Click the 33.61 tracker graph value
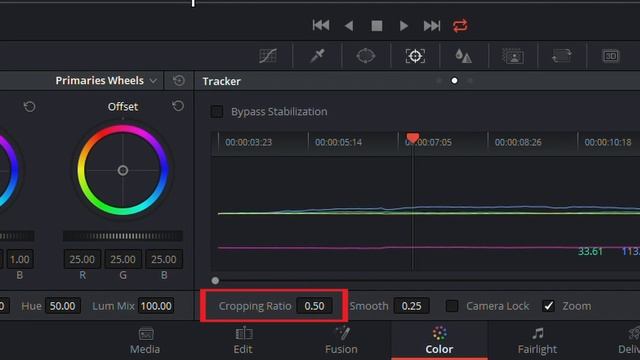This screenshot has height=360, width=640. [x=590, y=251]
